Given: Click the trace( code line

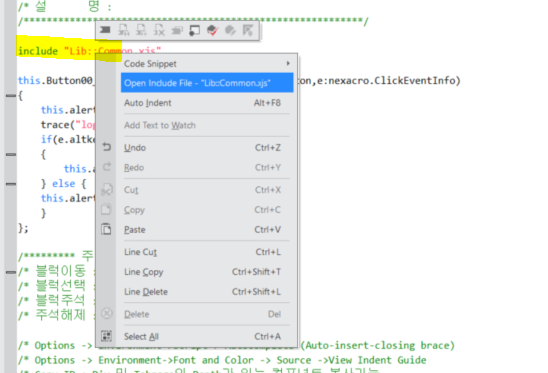Looking at the screenshot, I should [68, 125].
